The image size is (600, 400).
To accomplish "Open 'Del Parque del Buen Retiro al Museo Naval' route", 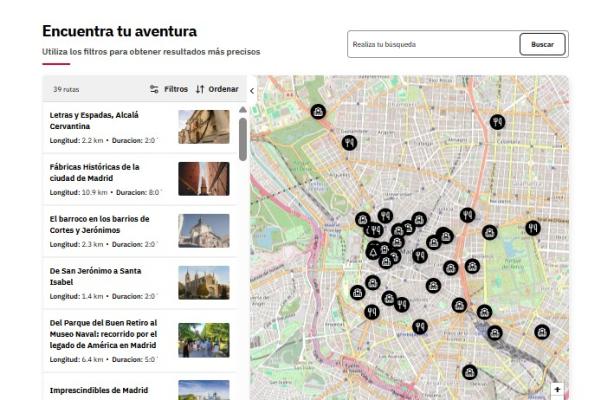I will click(x=139, y=341).
